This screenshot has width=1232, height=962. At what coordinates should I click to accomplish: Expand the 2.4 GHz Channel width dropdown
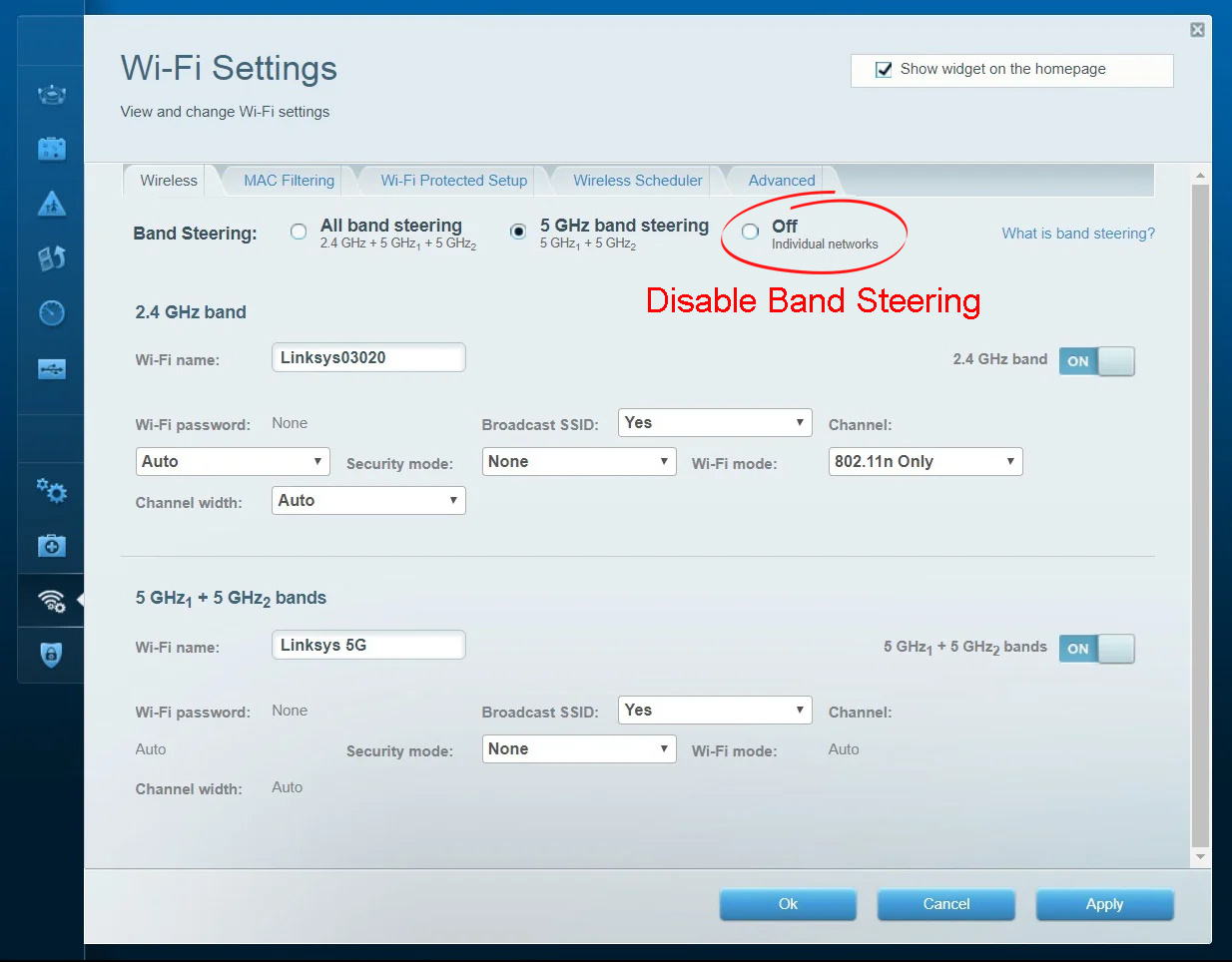[367, 500]
